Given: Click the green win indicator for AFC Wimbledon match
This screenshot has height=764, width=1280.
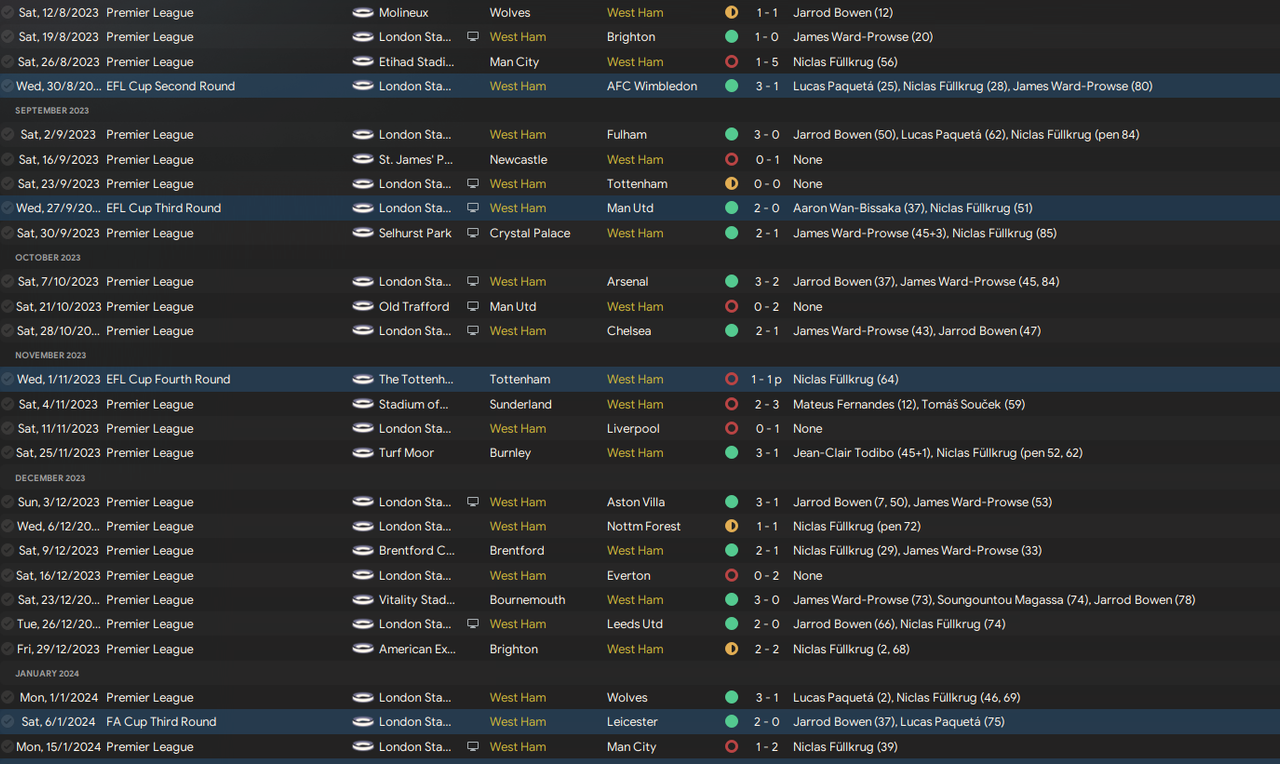Looking at the screenshot, I should click(x=731, y=86).
